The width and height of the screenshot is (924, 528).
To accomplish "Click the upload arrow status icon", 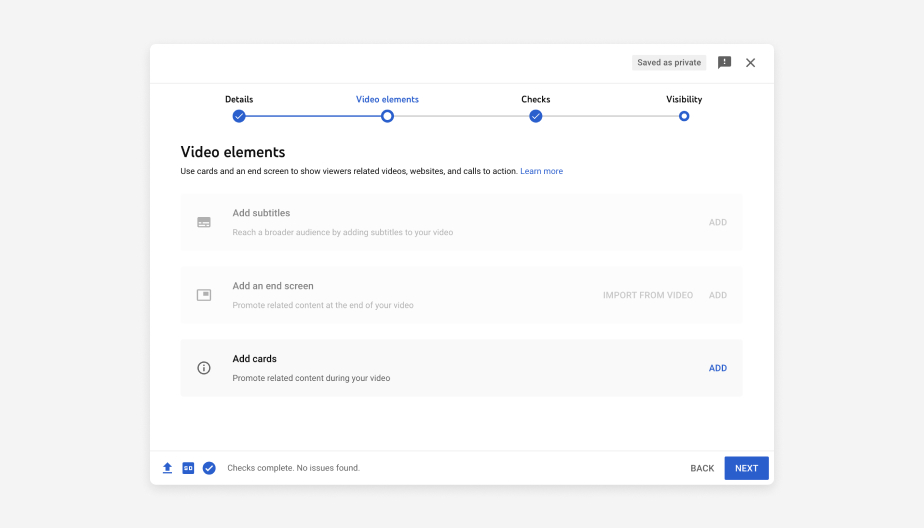I will pos(167,468).
